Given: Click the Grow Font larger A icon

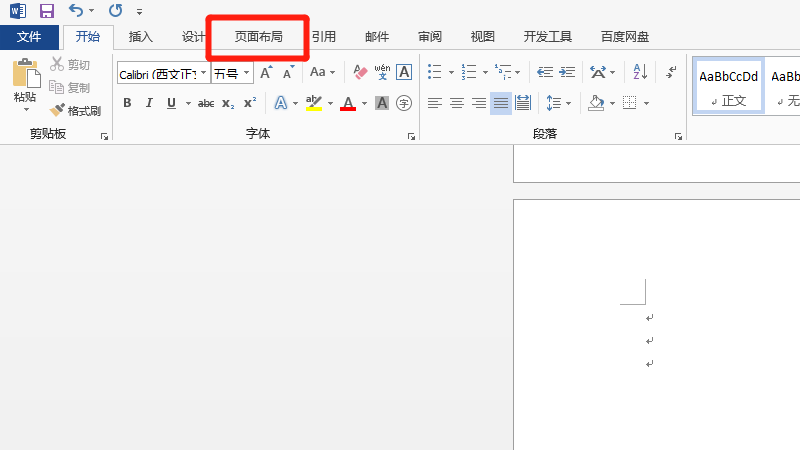Looking at the screenshot, I should [265, 72].
